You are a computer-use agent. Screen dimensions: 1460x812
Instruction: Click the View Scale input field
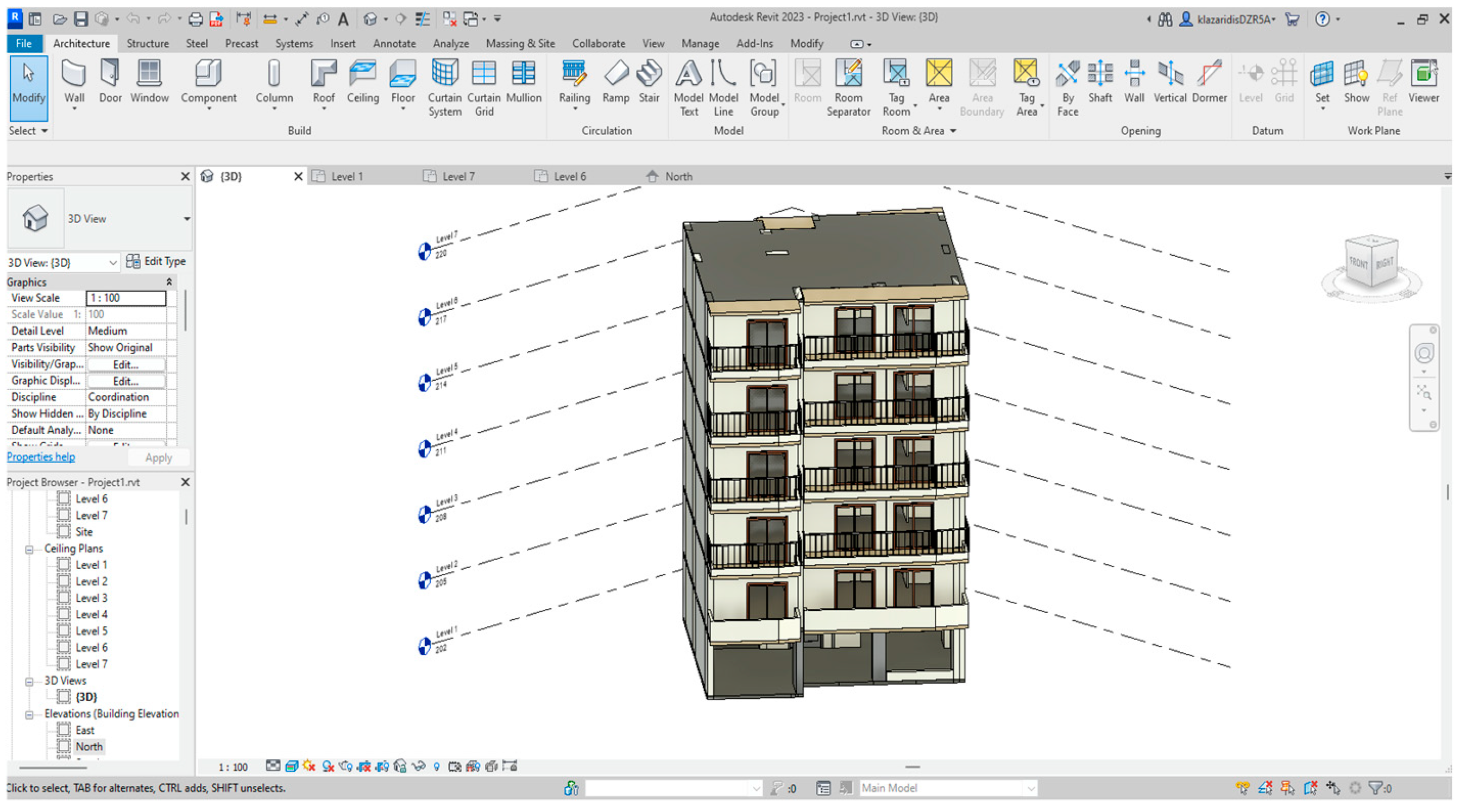coord(126,298)
